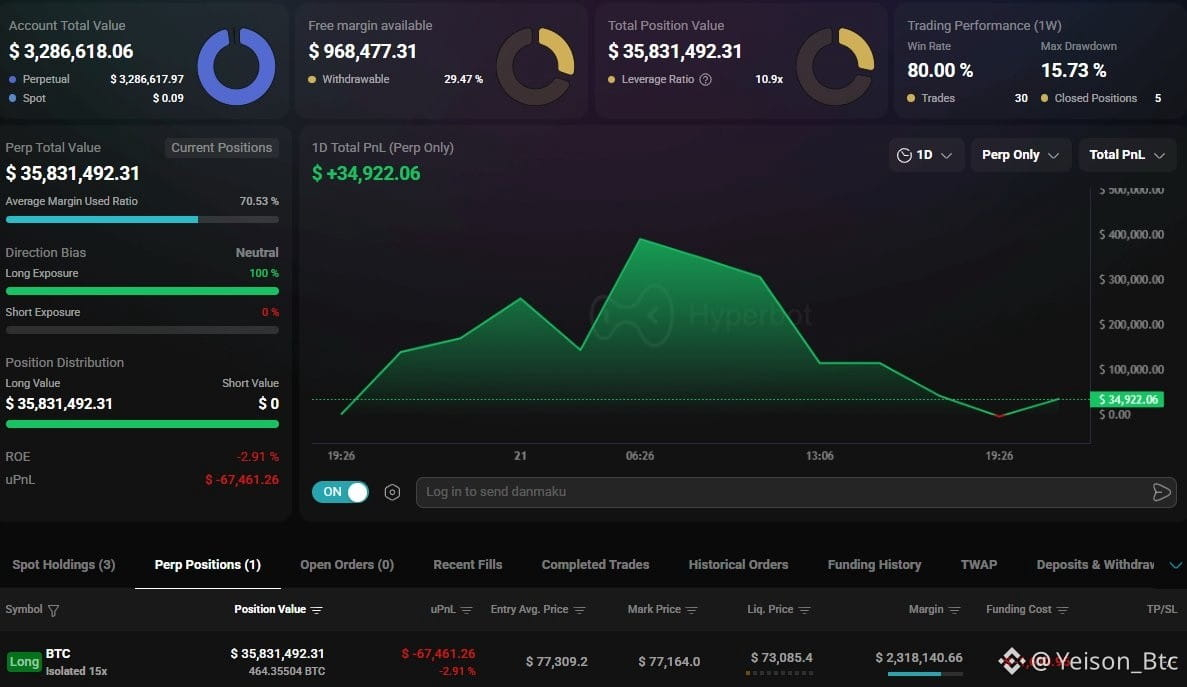Sort by Mark Price column icon
This screenshot has width=1187, height=687.
point(691,610)
